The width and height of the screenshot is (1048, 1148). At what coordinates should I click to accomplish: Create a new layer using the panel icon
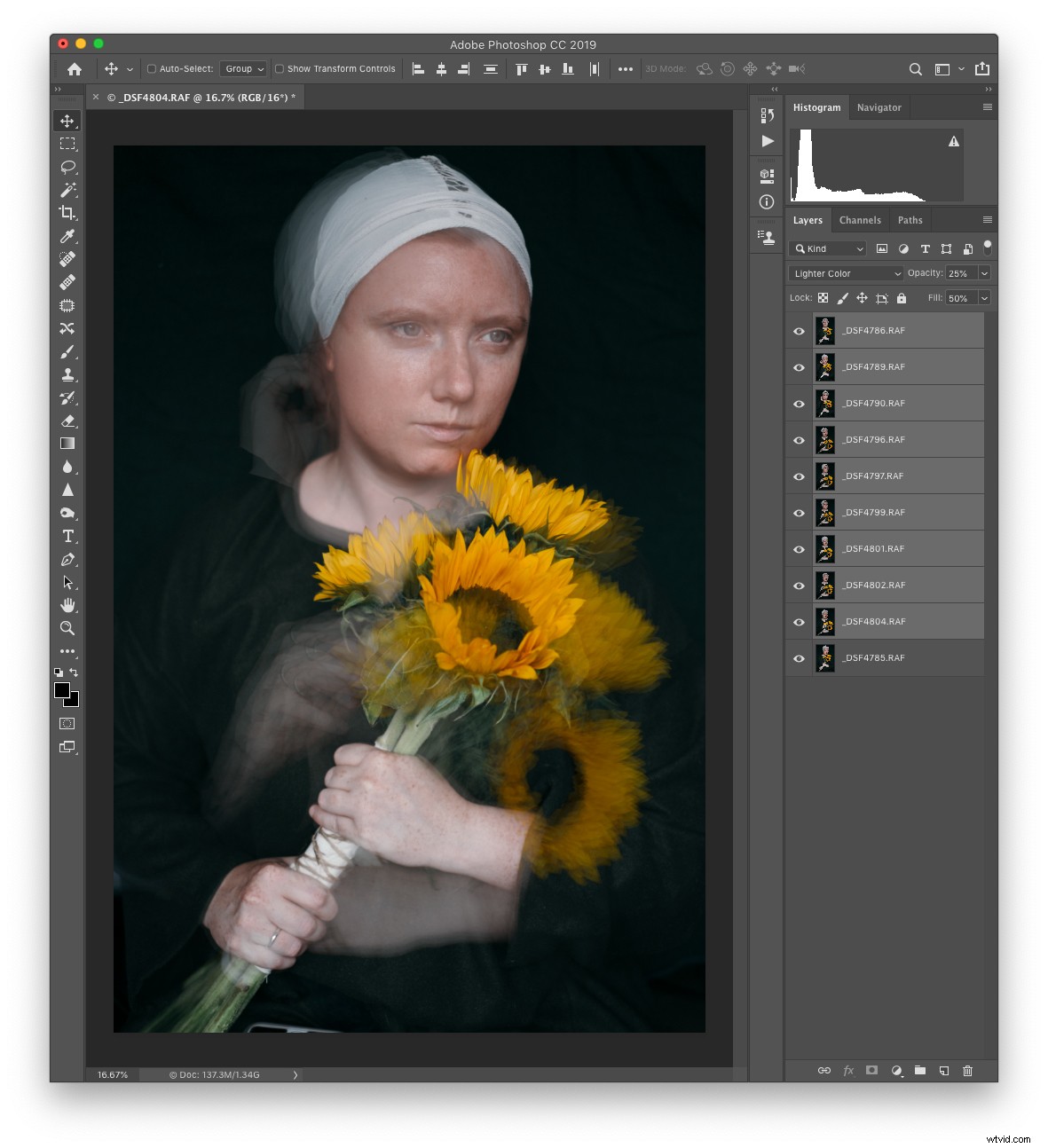coord(943,1071)
